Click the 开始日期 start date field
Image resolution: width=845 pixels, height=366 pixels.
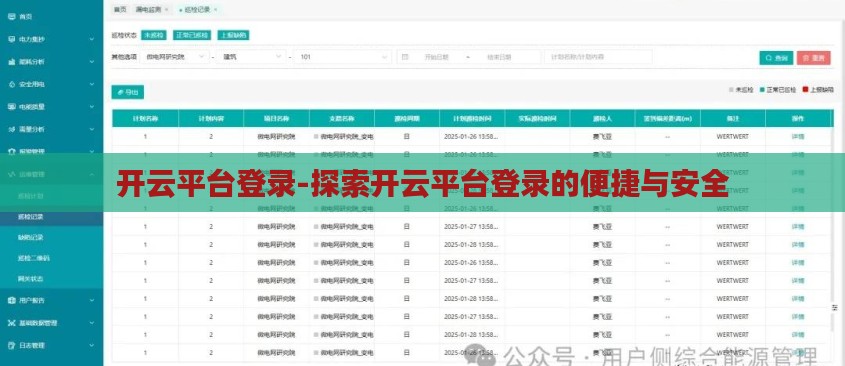[437, 57]
